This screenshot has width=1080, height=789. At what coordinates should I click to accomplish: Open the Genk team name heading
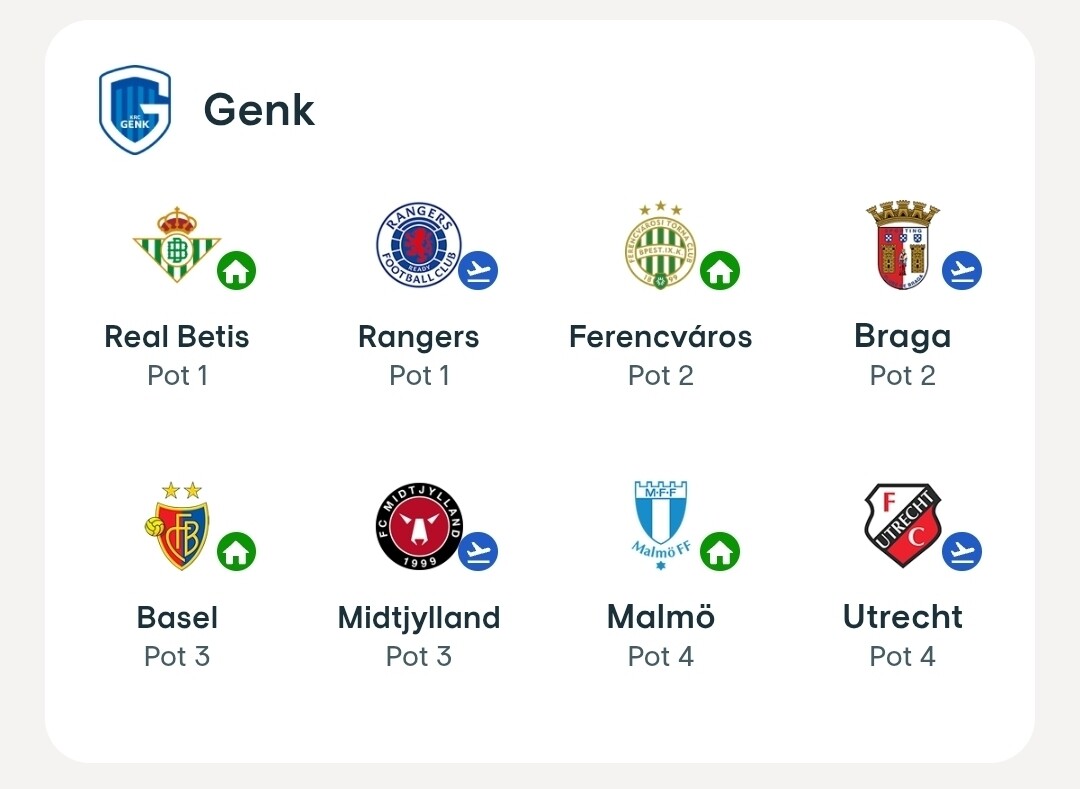[259, 109]
